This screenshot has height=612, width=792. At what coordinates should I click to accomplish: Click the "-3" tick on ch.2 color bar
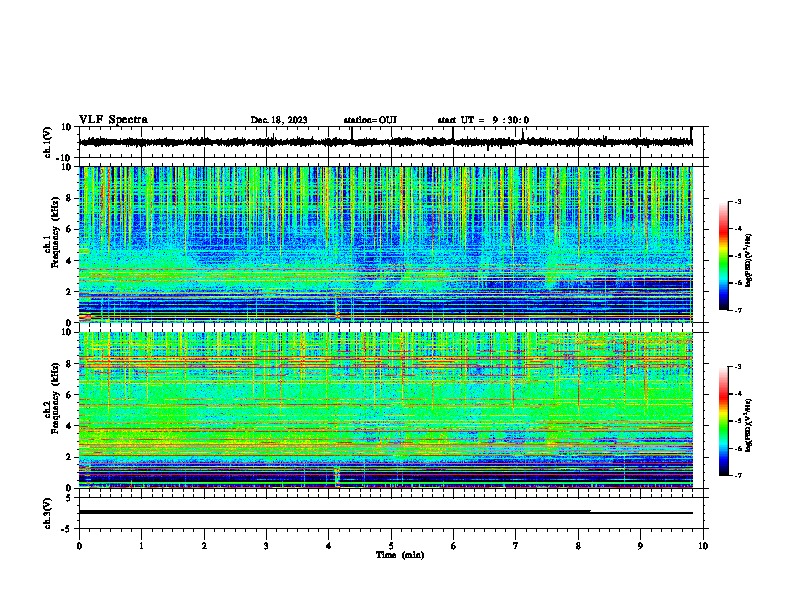pos(738,367)
